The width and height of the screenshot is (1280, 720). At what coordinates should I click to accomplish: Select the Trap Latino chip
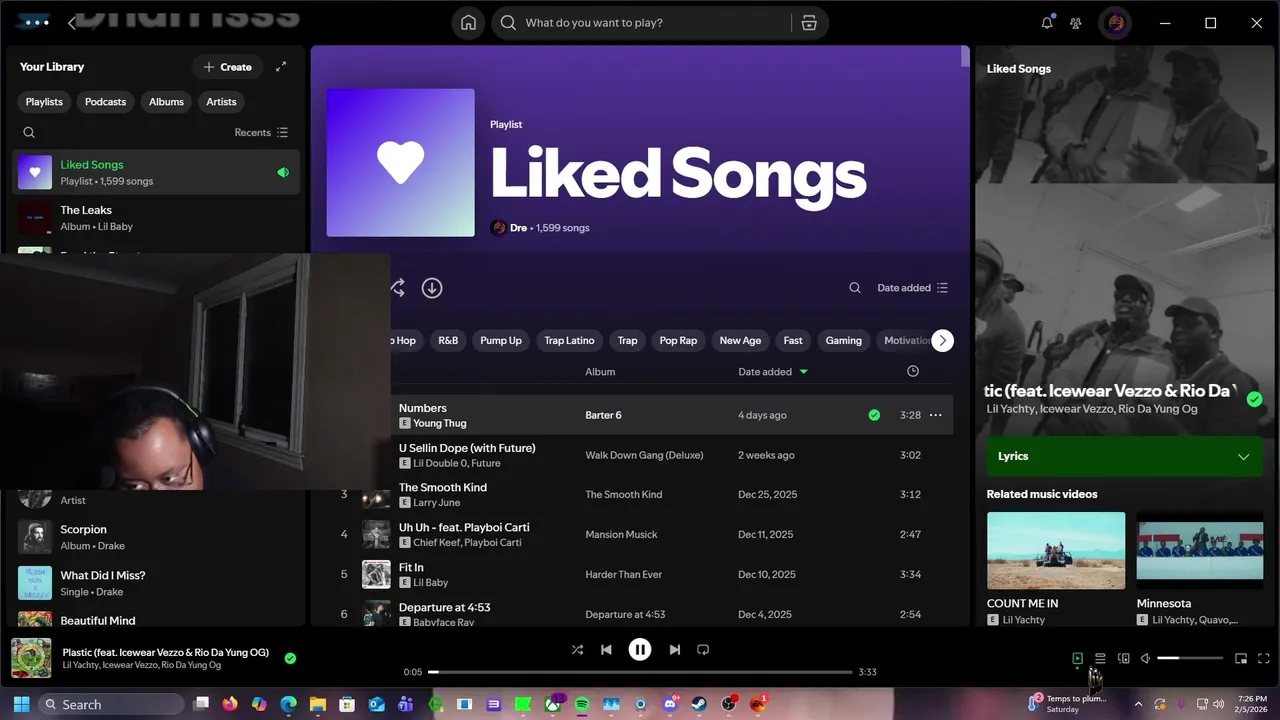tap(569, 341)
